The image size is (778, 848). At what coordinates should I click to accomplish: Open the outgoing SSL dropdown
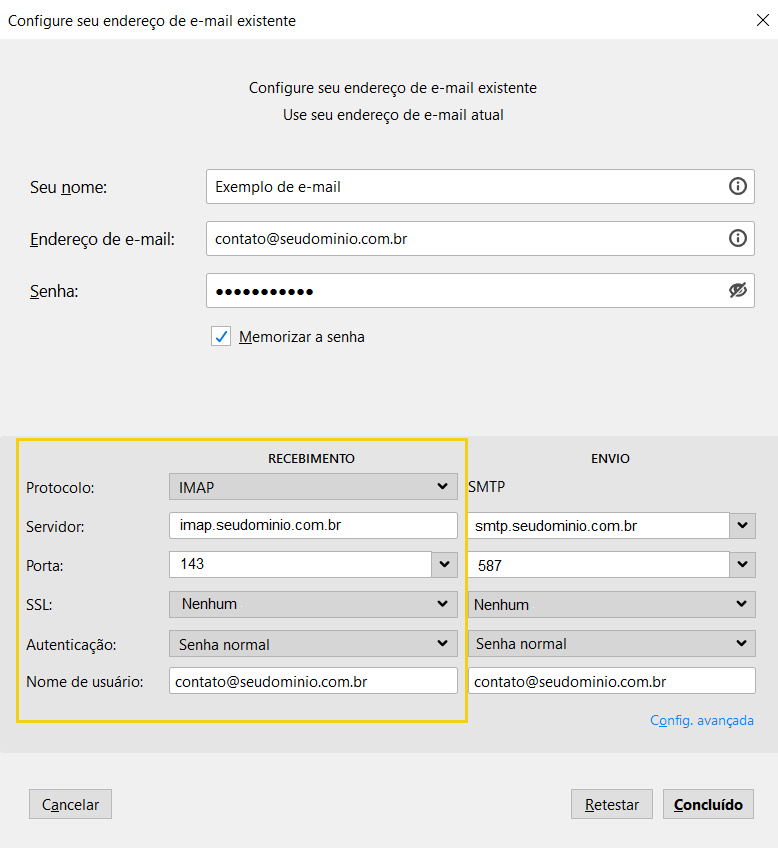click(x=610, y=604)
